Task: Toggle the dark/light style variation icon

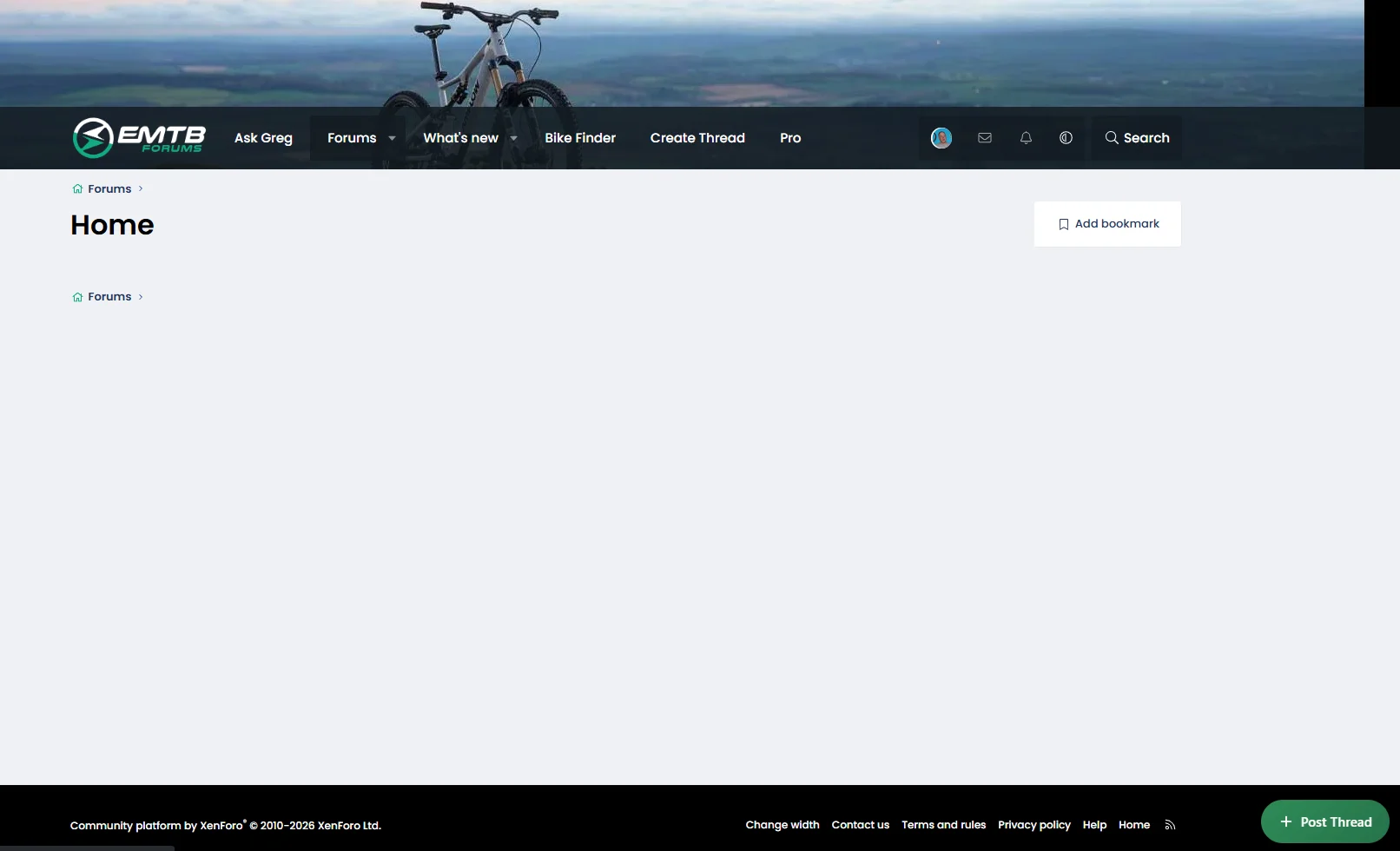Action: (x=1066, y=138)
